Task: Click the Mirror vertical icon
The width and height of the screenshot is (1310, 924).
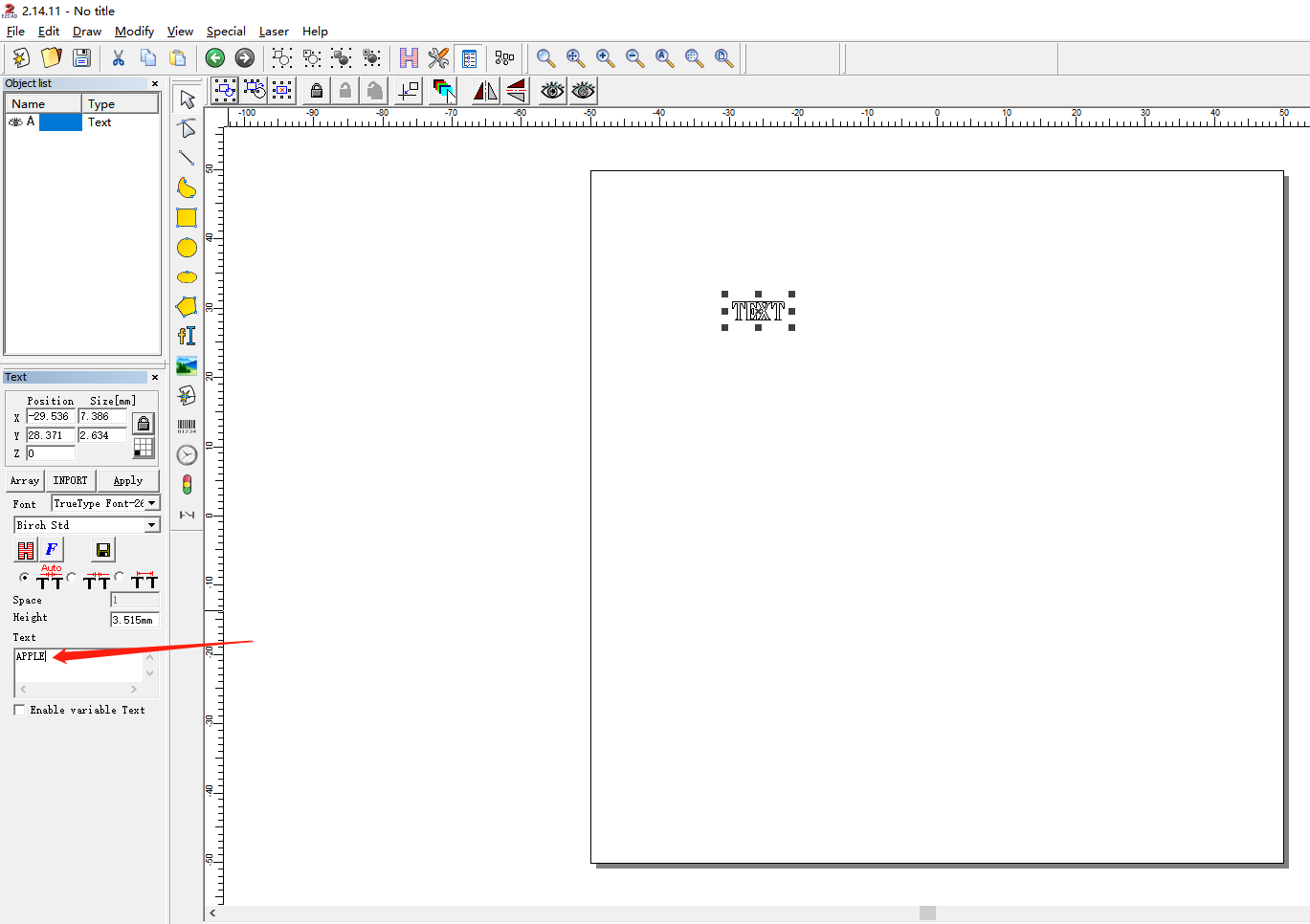Action: pos(516,91)
